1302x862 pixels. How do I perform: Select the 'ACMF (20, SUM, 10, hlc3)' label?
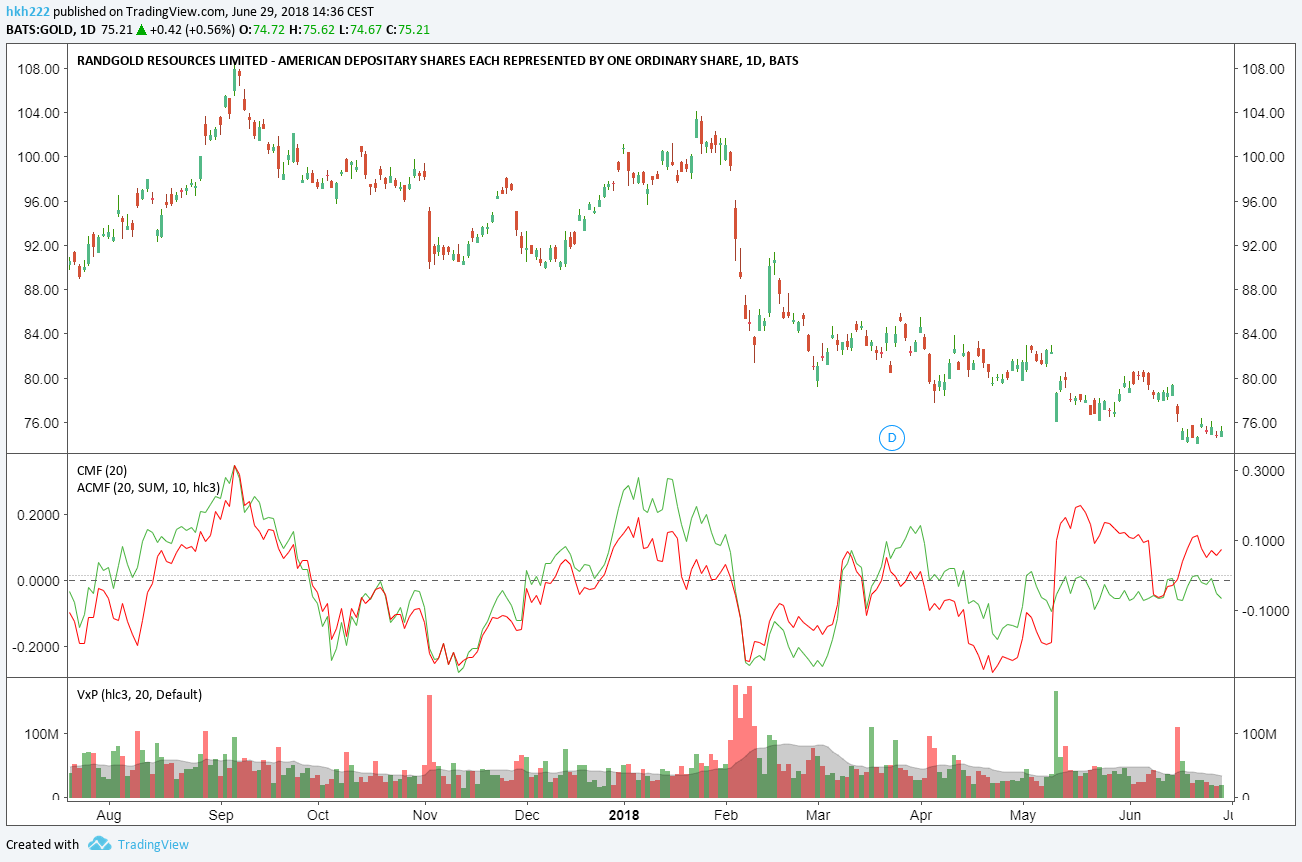(148, 487)
